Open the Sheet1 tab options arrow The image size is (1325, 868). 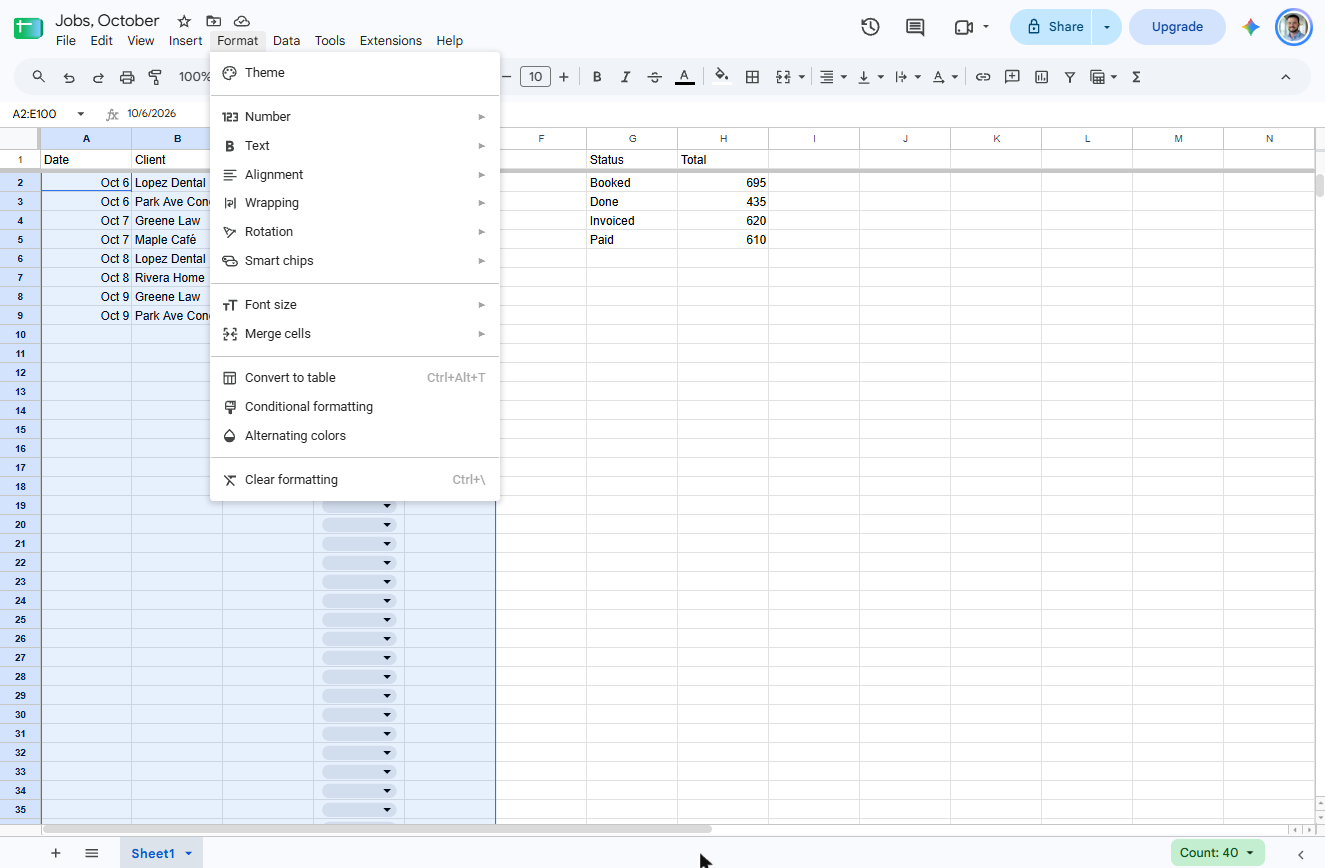188,853
